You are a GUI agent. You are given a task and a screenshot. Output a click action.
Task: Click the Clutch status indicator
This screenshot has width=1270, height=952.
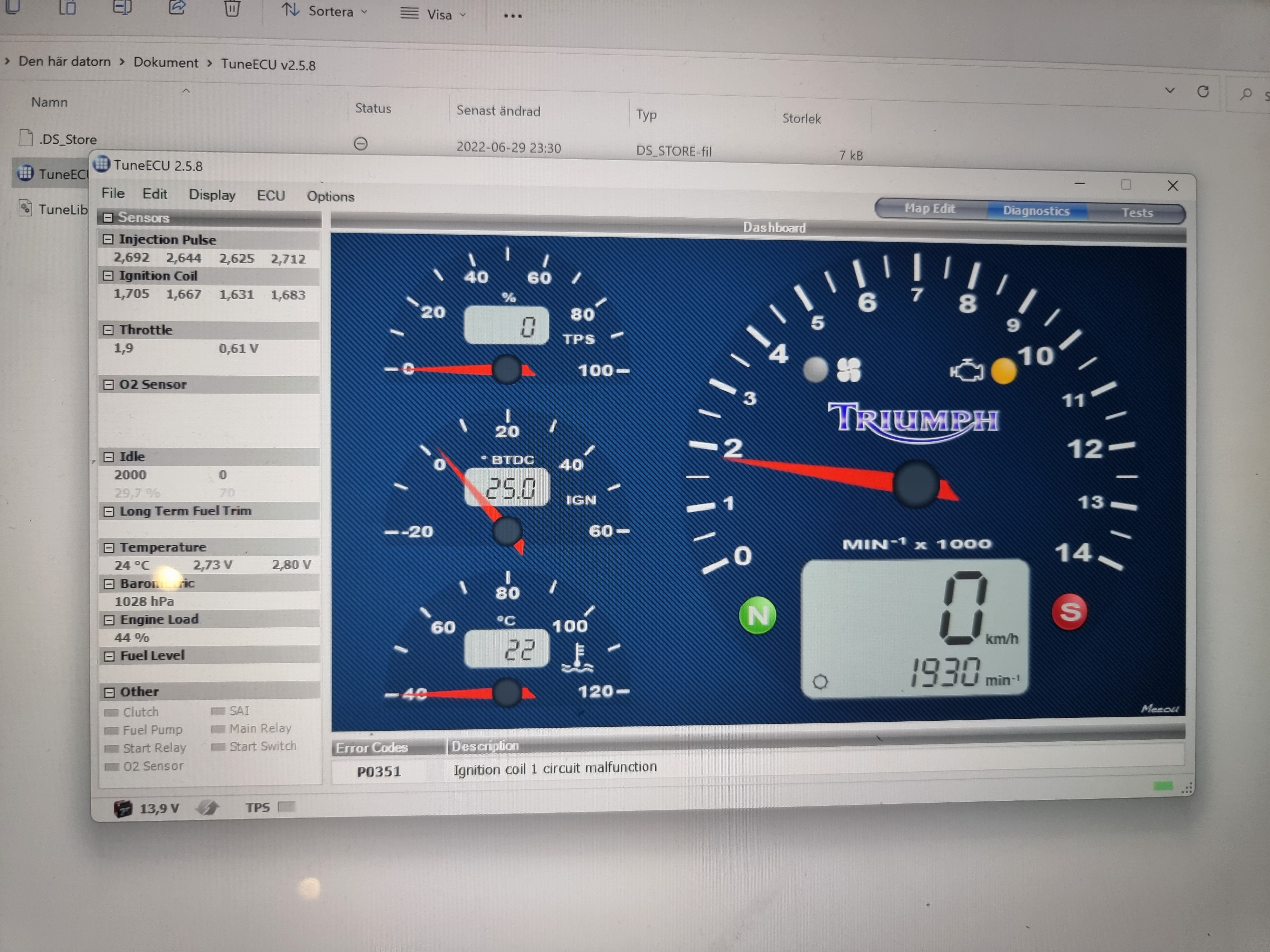111,713
